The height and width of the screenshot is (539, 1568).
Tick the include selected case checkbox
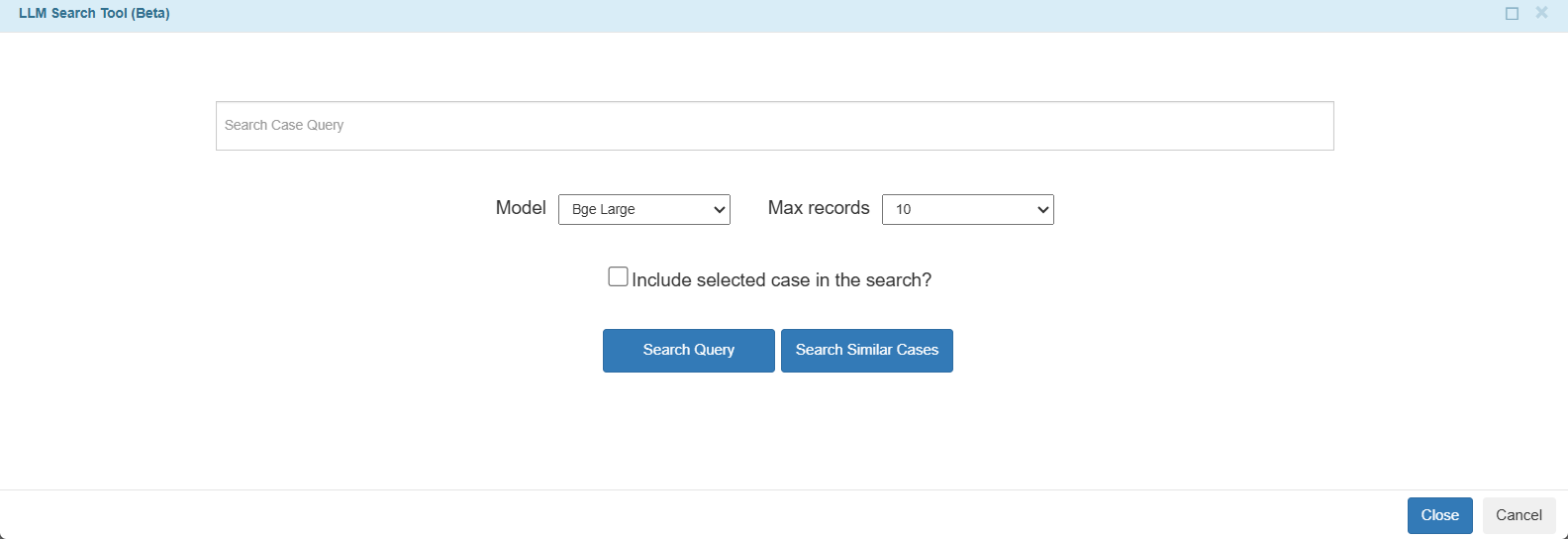(618, 277)
